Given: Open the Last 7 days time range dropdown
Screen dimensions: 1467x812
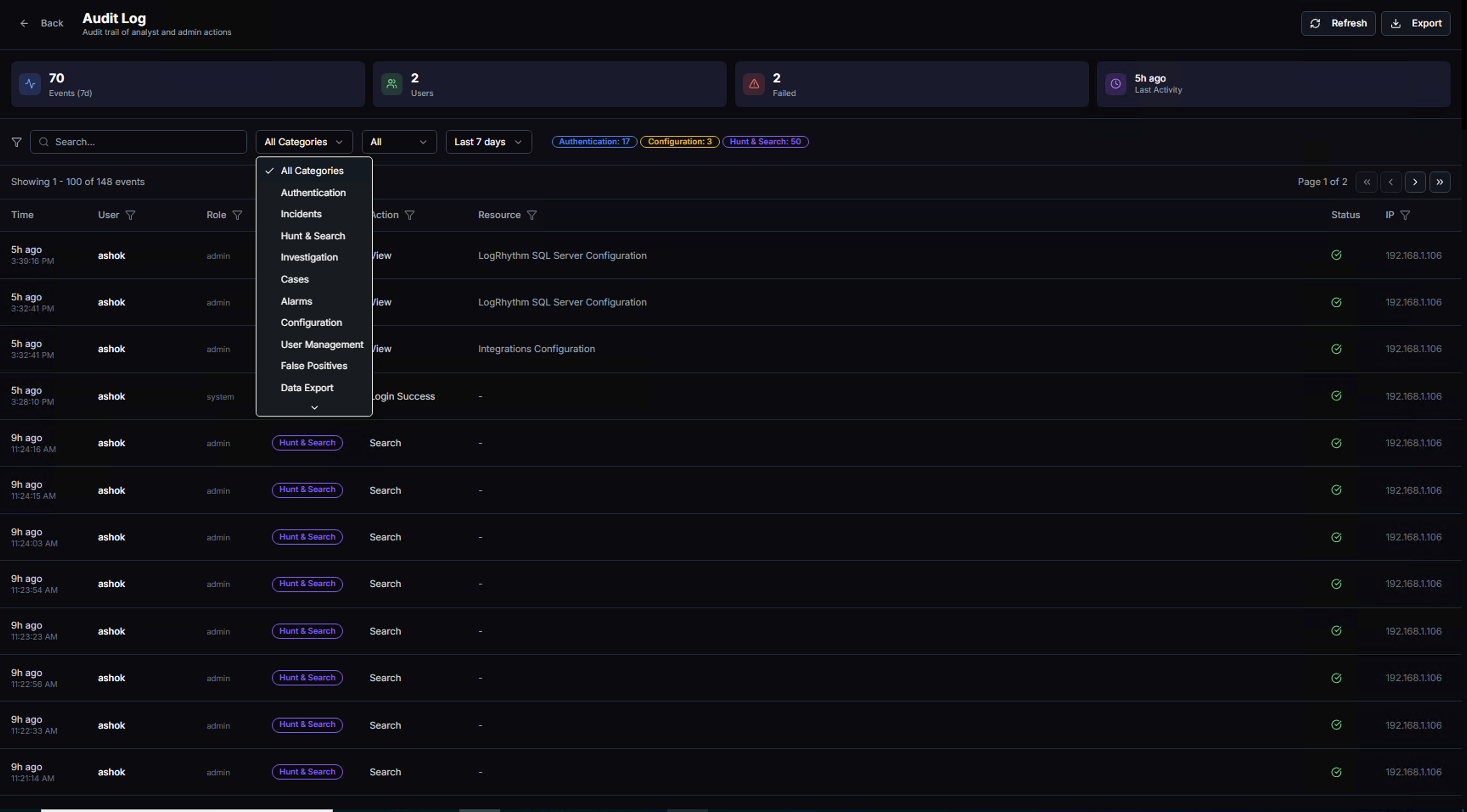Looking at the screenshot, I should 488,142.
